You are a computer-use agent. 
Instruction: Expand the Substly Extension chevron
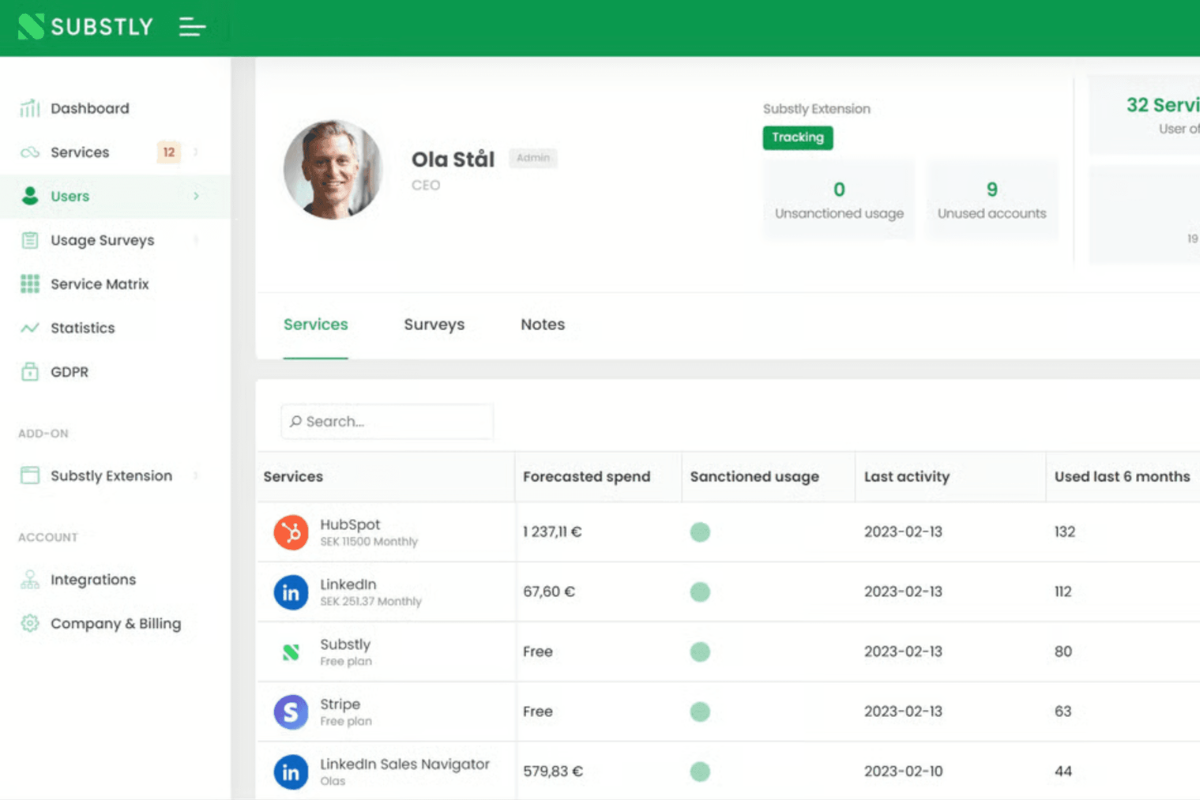click(196, 476)
